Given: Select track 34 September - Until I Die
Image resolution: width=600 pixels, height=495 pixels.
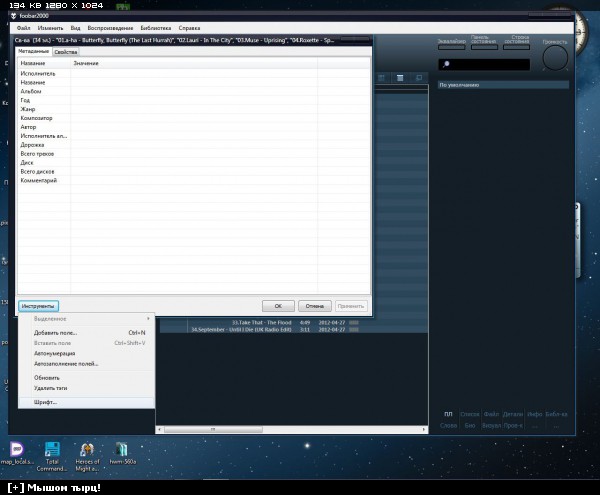Looking at the screenshot, I should pos(293,329).
